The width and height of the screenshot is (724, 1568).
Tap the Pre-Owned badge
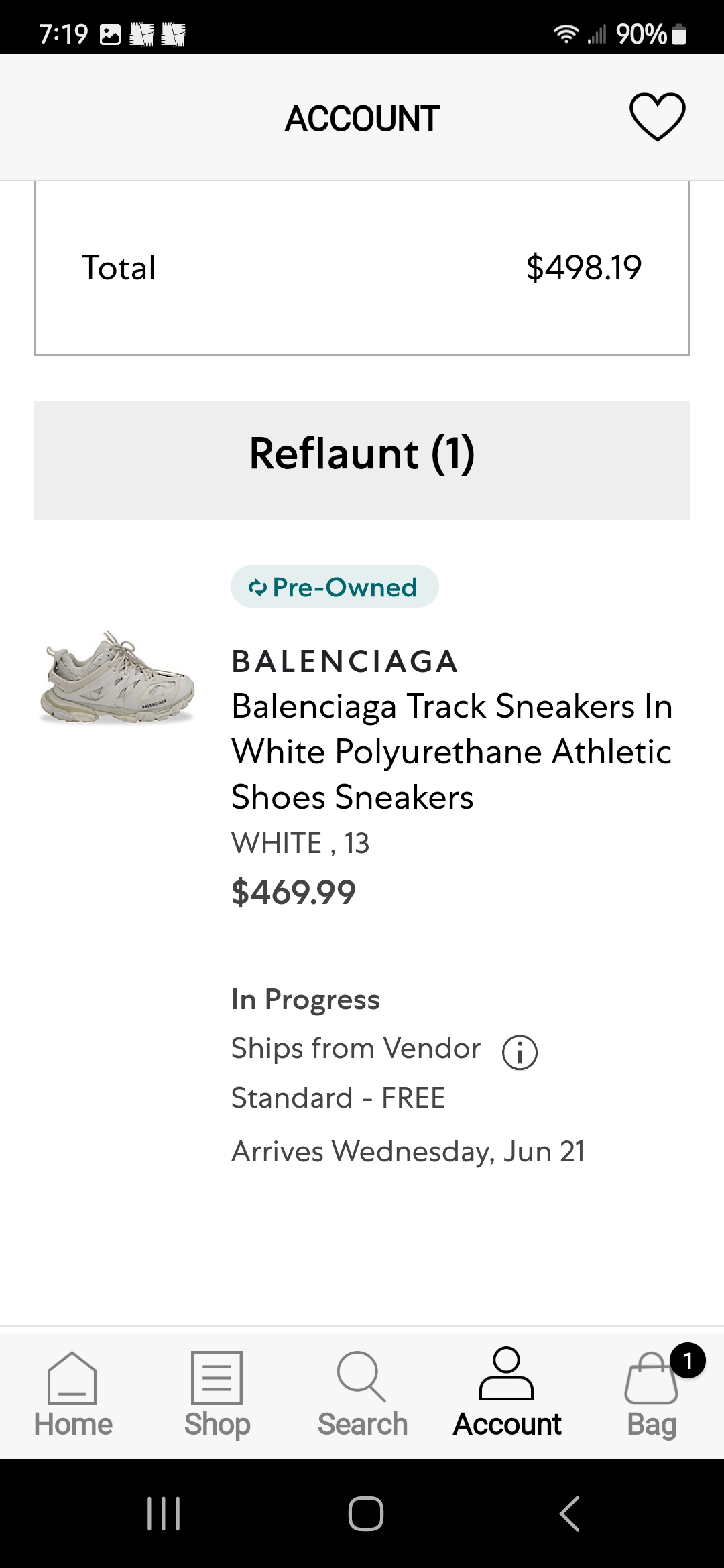335,587
